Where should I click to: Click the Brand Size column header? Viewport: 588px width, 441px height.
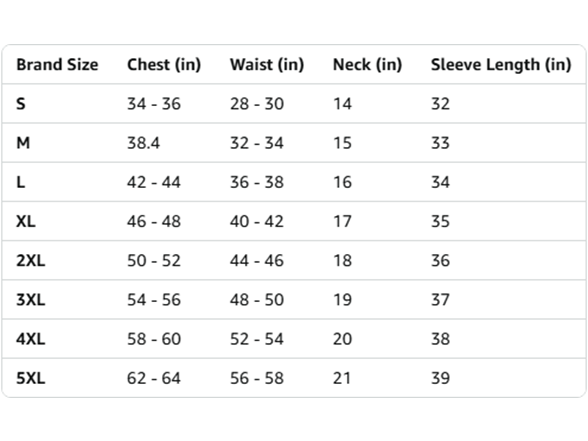coord(57,64)
